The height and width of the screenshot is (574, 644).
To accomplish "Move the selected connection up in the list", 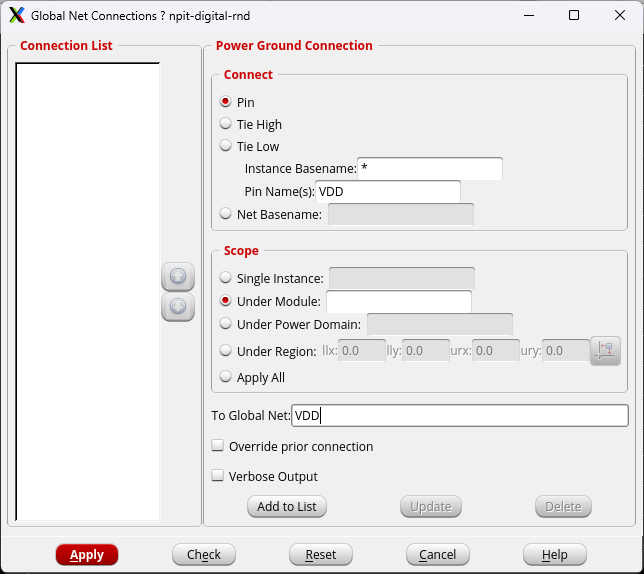I will (178, 276).
